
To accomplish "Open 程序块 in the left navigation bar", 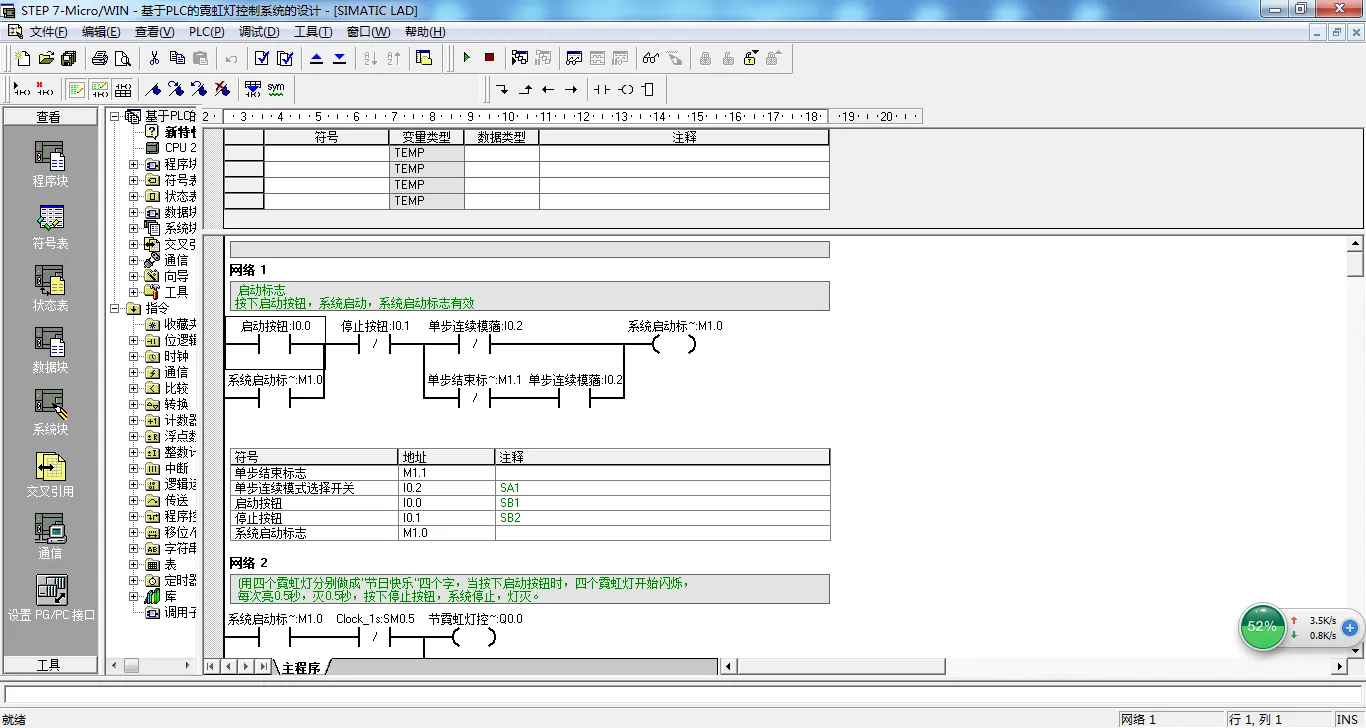I will (50, 165).
